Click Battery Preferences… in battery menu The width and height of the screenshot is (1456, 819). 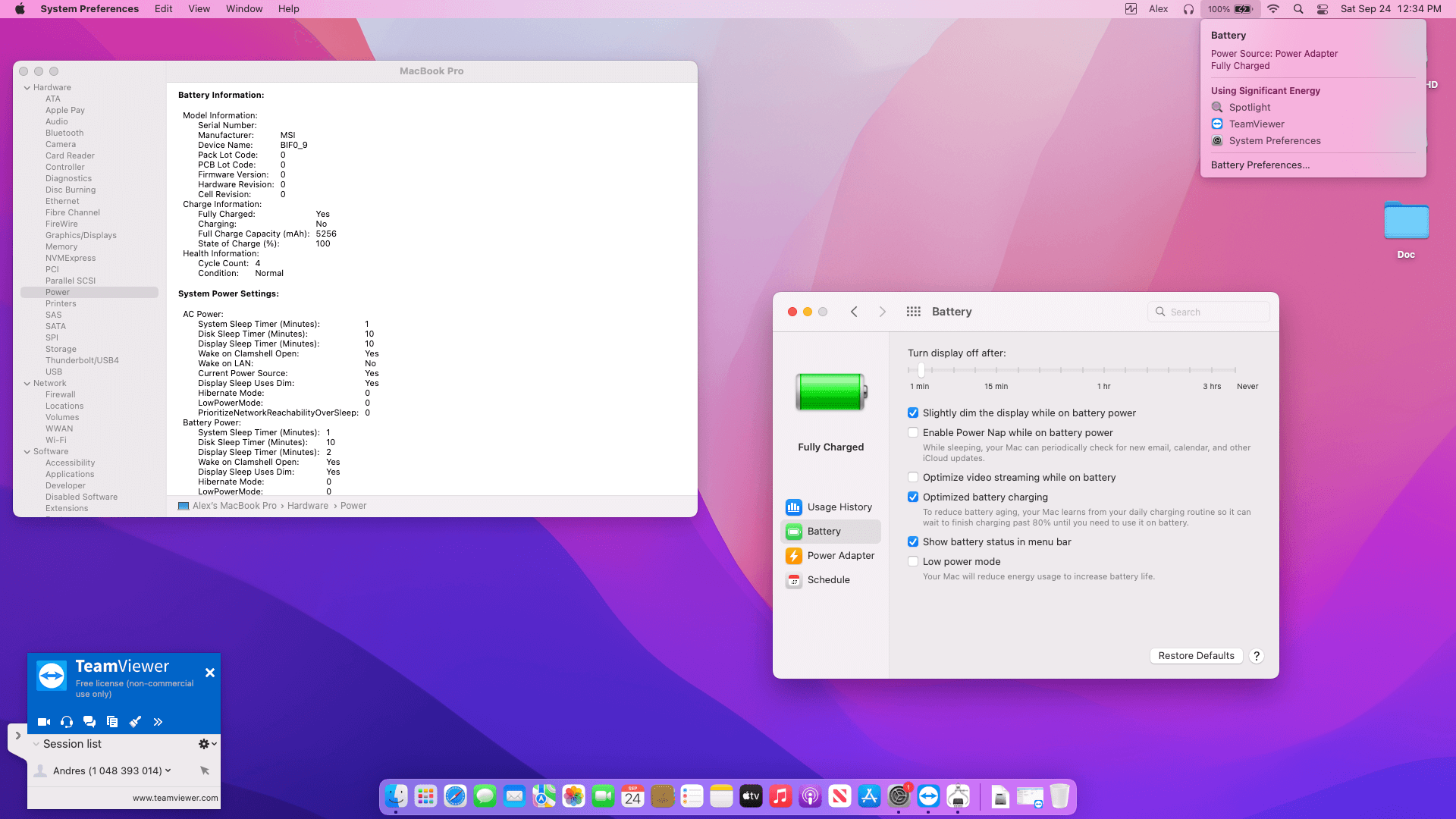pyautogui.click(x=1260, y=165)
